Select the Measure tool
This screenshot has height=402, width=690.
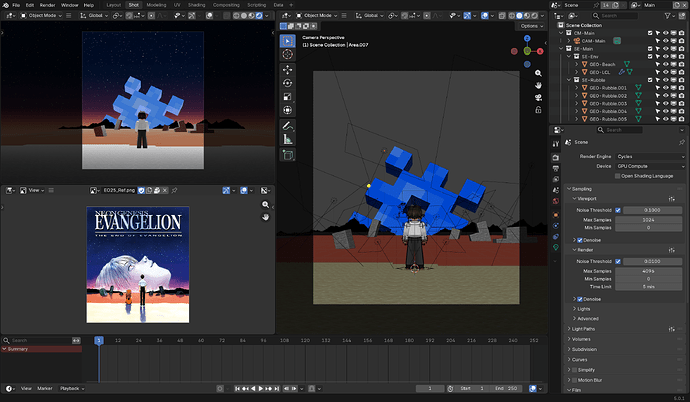[288, 139]
